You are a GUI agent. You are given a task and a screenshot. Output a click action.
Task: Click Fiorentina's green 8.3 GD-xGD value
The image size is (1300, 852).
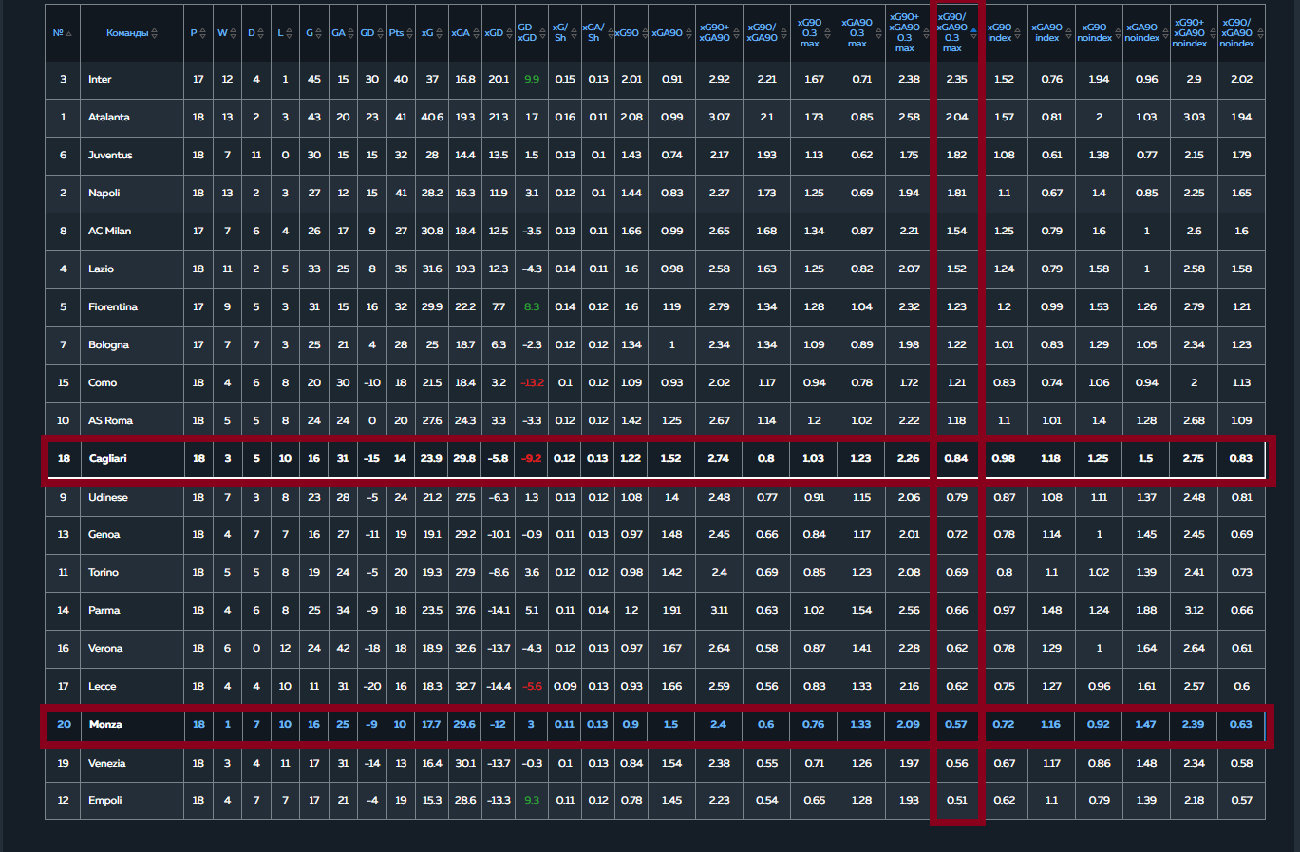(530, 307)
